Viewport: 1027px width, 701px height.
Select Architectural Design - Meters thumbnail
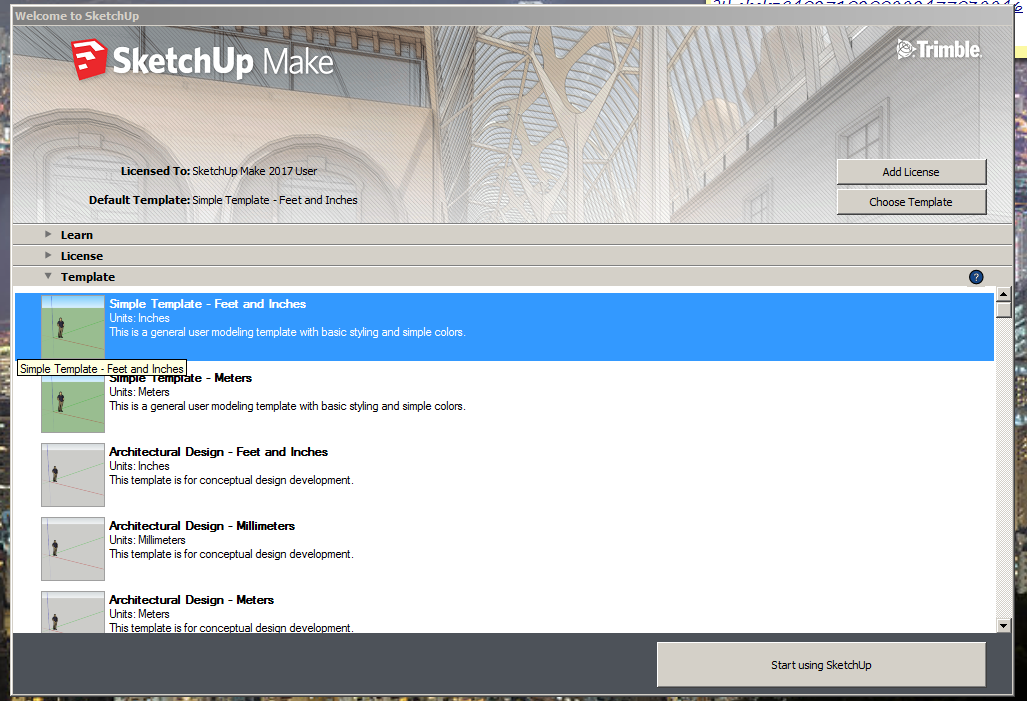tap(73, 612)
